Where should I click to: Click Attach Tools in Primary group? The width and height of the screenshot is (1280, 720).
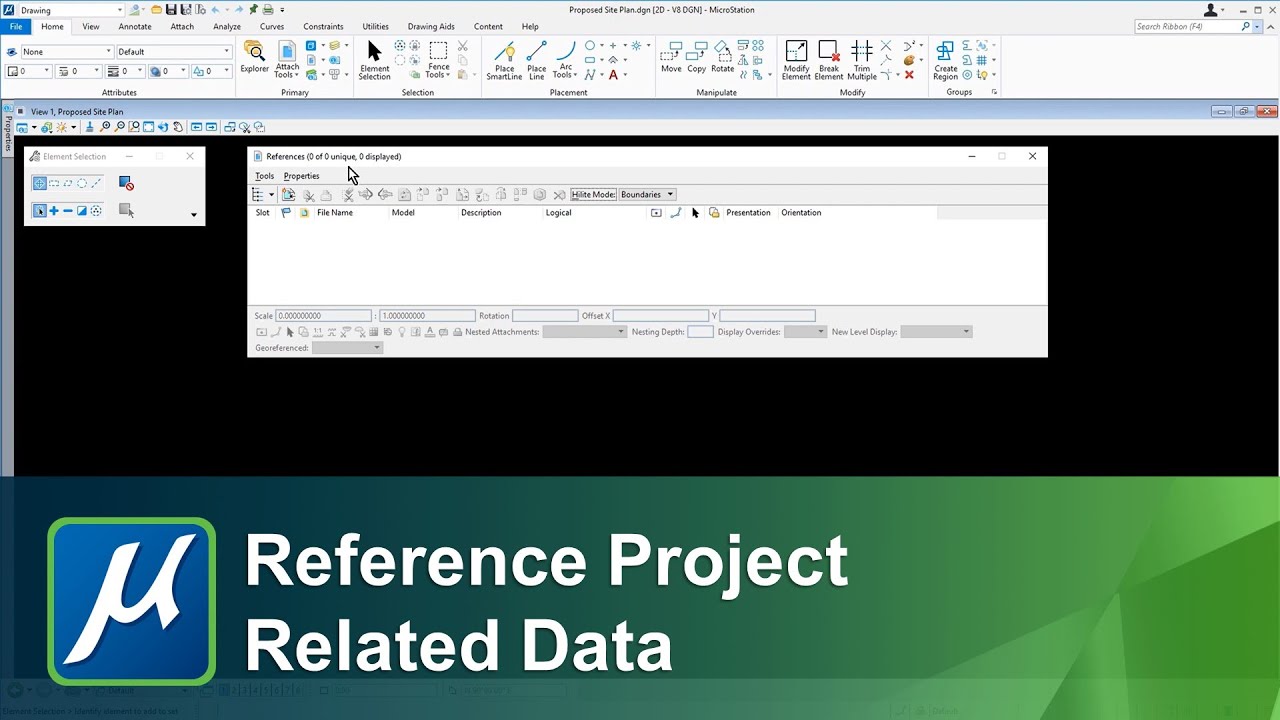(287, 60)
